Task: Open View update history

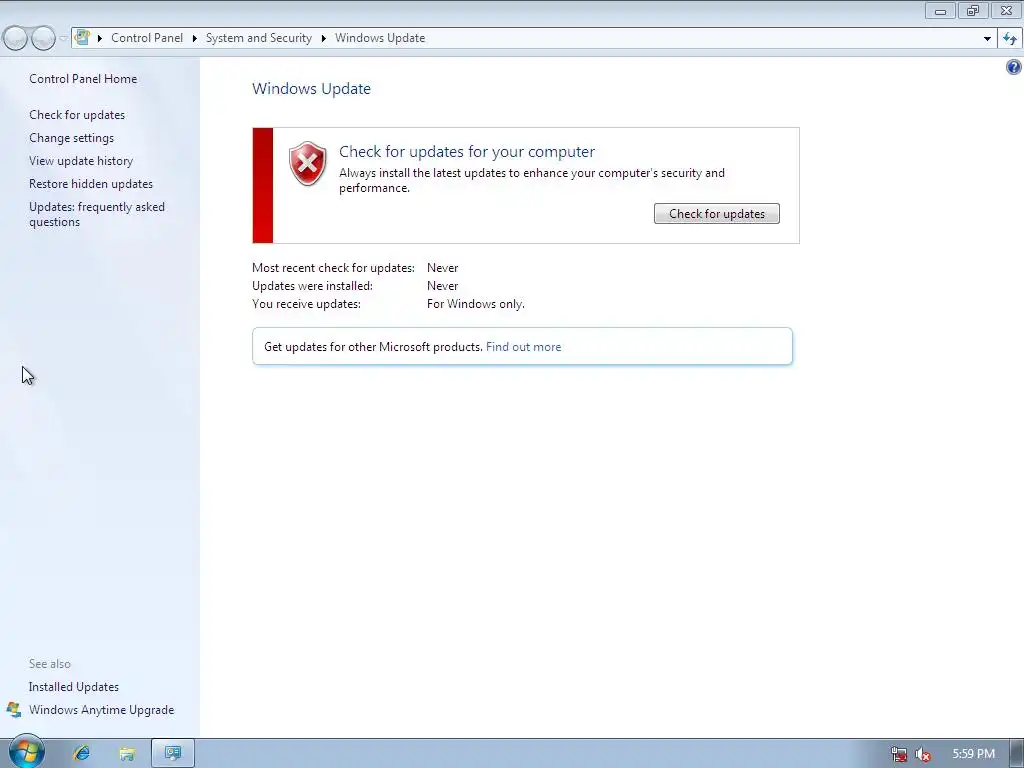Action: (x=81, y=161)
